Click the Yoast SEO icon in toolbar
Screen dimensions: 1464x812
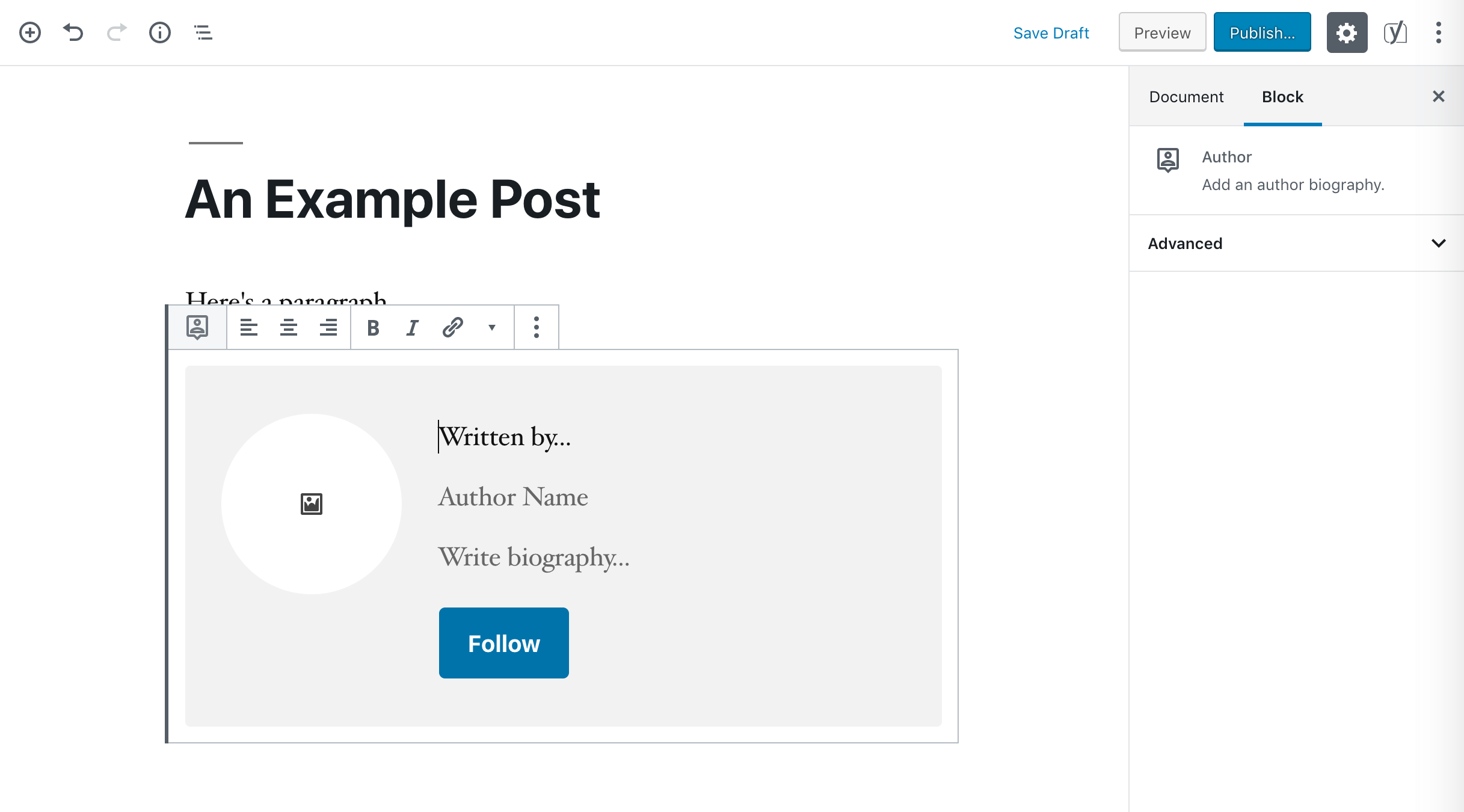1395,33
